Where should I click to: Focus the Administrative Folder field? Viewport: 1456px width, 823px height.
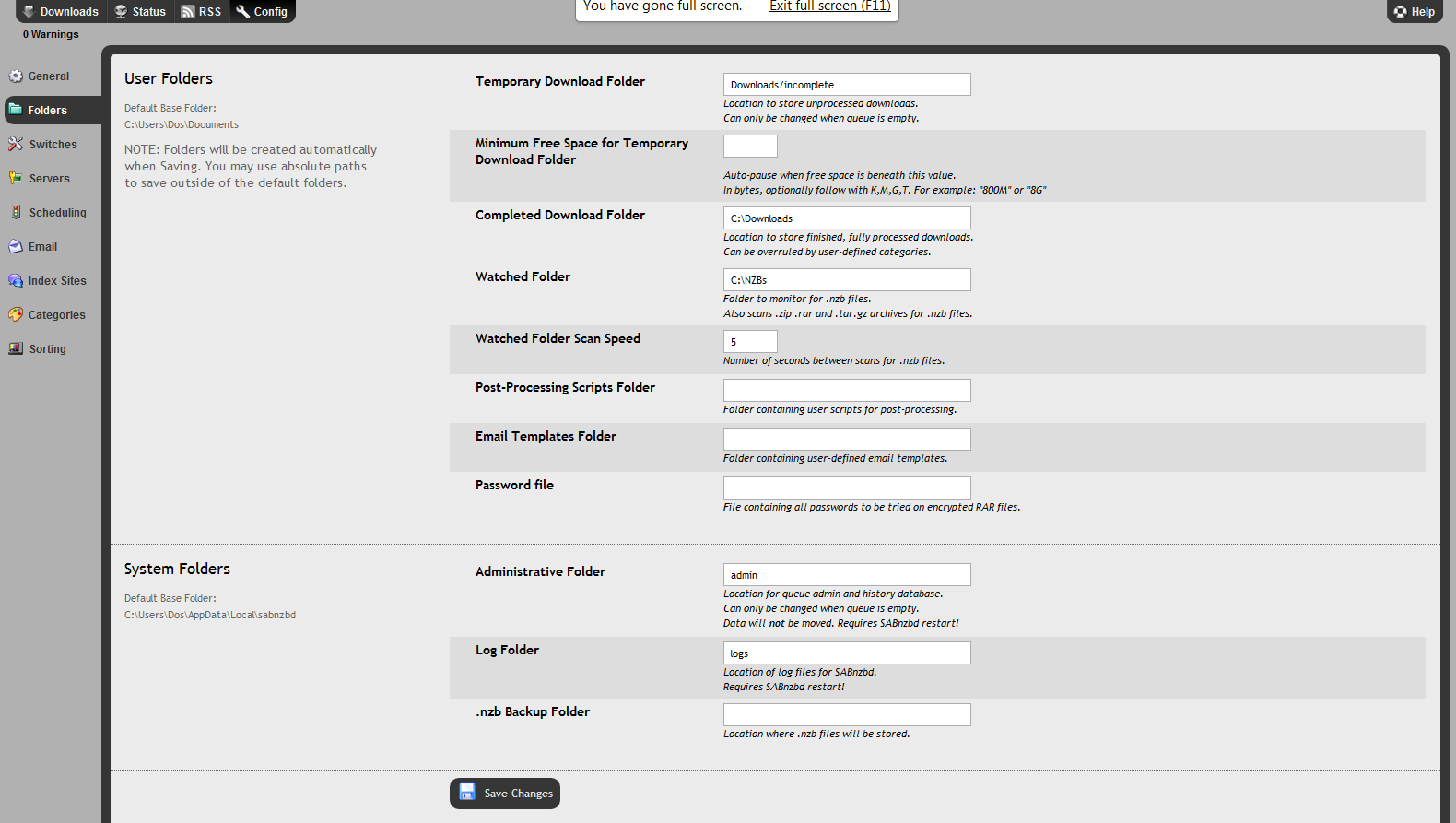click(x=847, y=575)
